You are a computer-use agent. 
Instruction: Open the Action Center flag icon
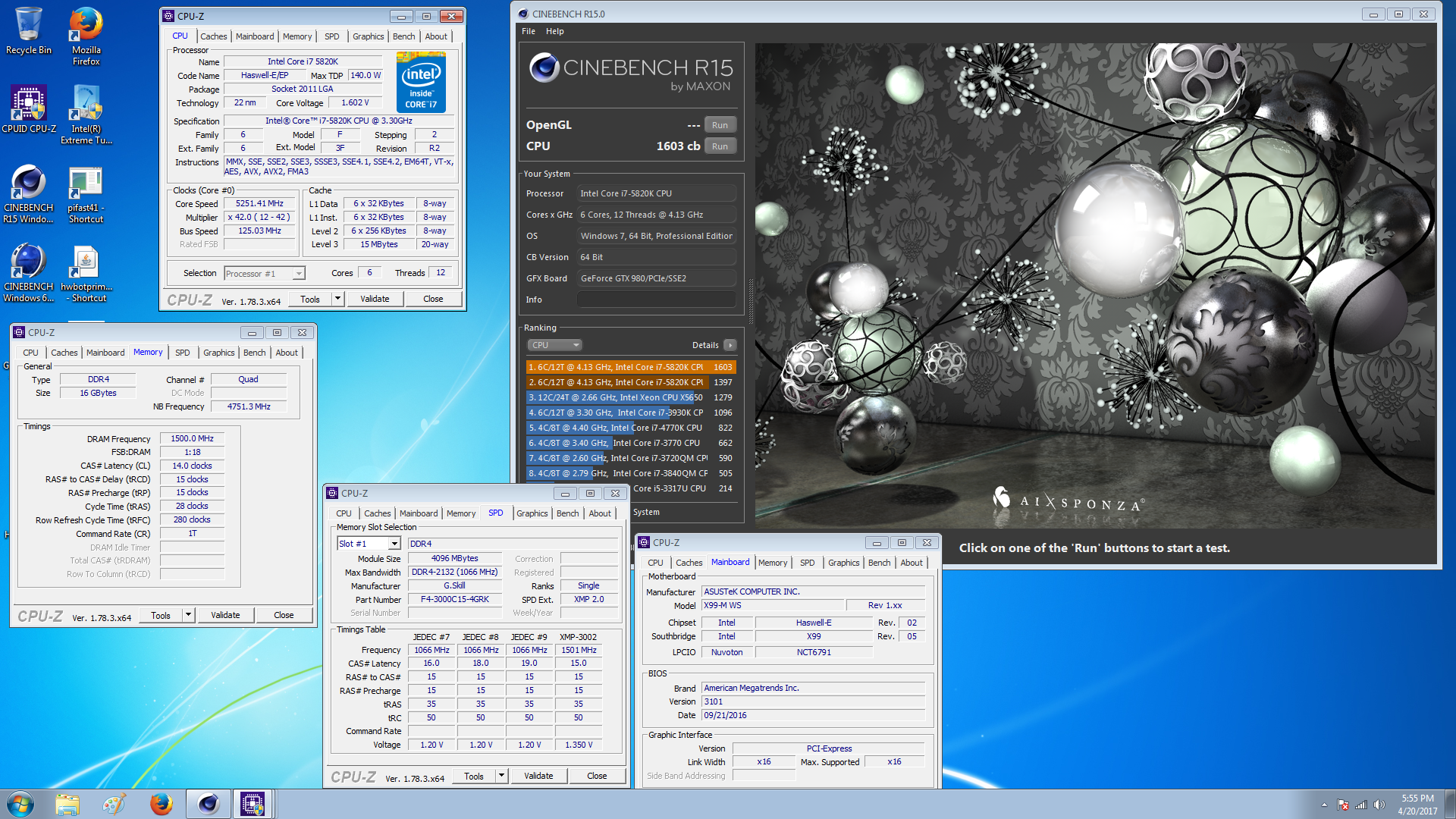point(1342,805)
